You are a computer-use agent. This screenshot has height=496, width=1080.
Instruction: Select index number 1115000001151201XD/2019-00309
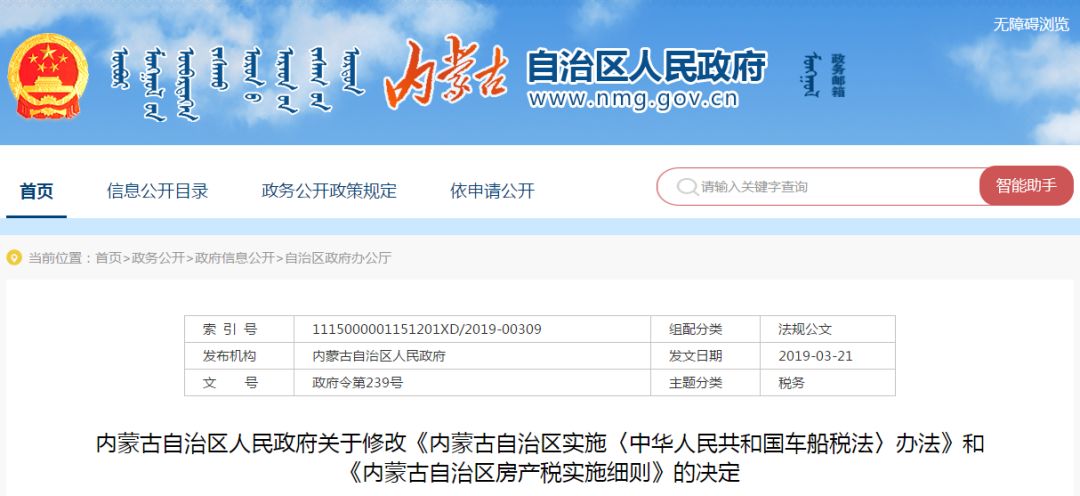click(x=427, y=329)
